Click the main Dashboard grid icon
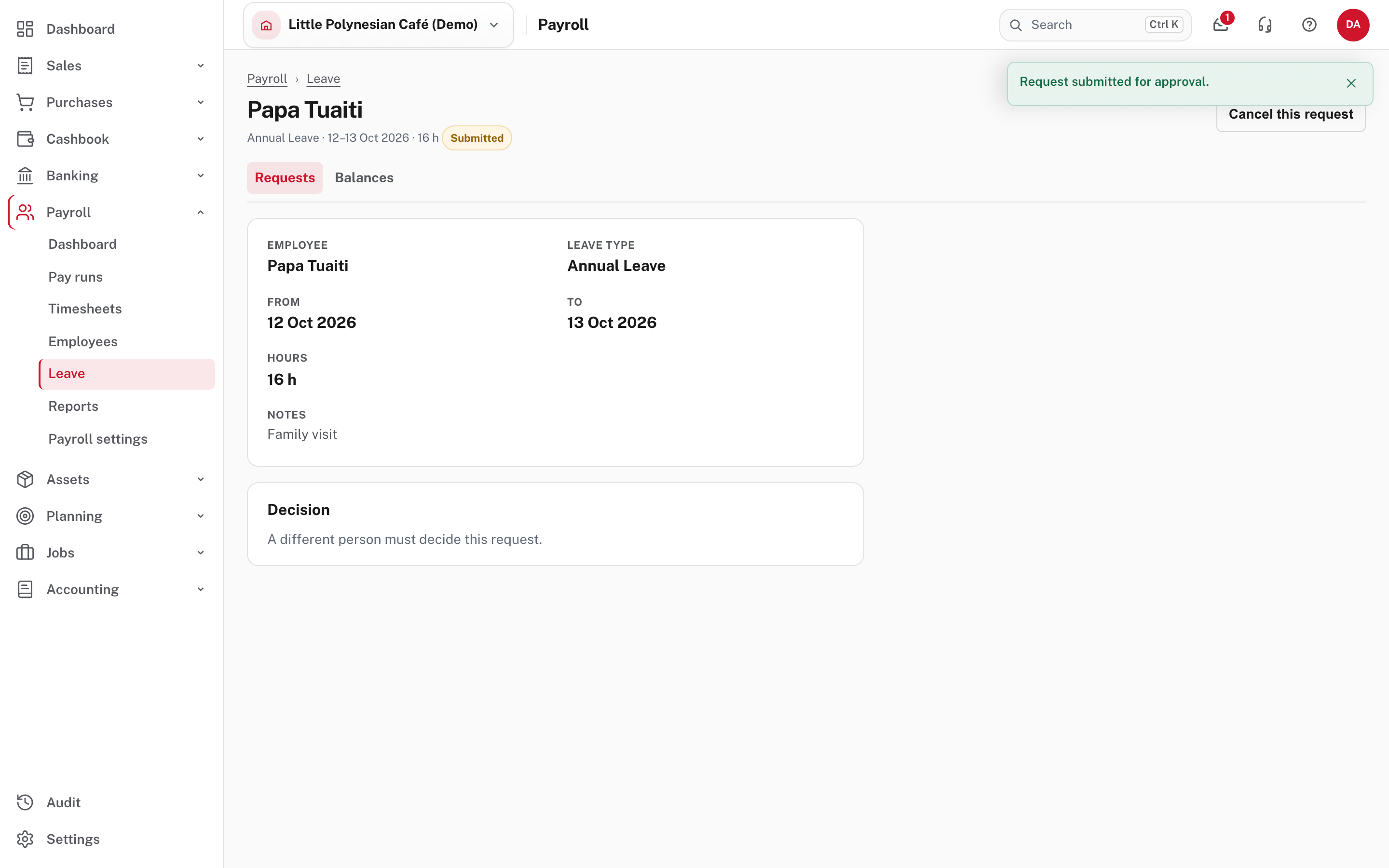Viewport: 1389px width, 868px height. pos(25,29)
